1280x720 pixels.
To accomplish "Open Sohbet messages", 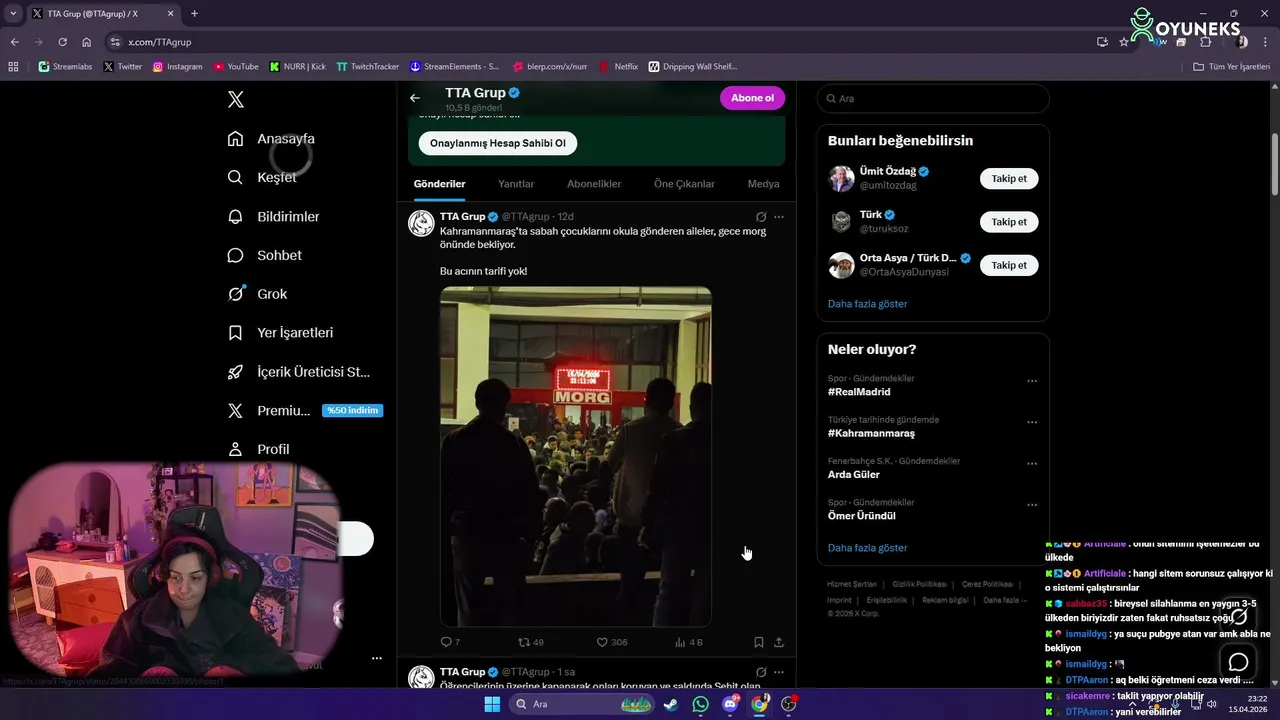I will [x=264, y=255].
